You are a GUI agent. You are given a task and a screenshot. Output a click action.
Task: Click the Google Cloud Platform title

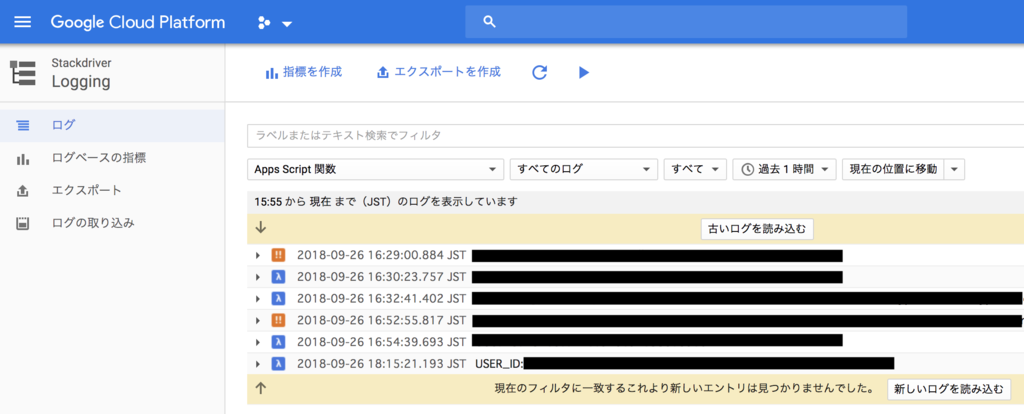point(138,22)
